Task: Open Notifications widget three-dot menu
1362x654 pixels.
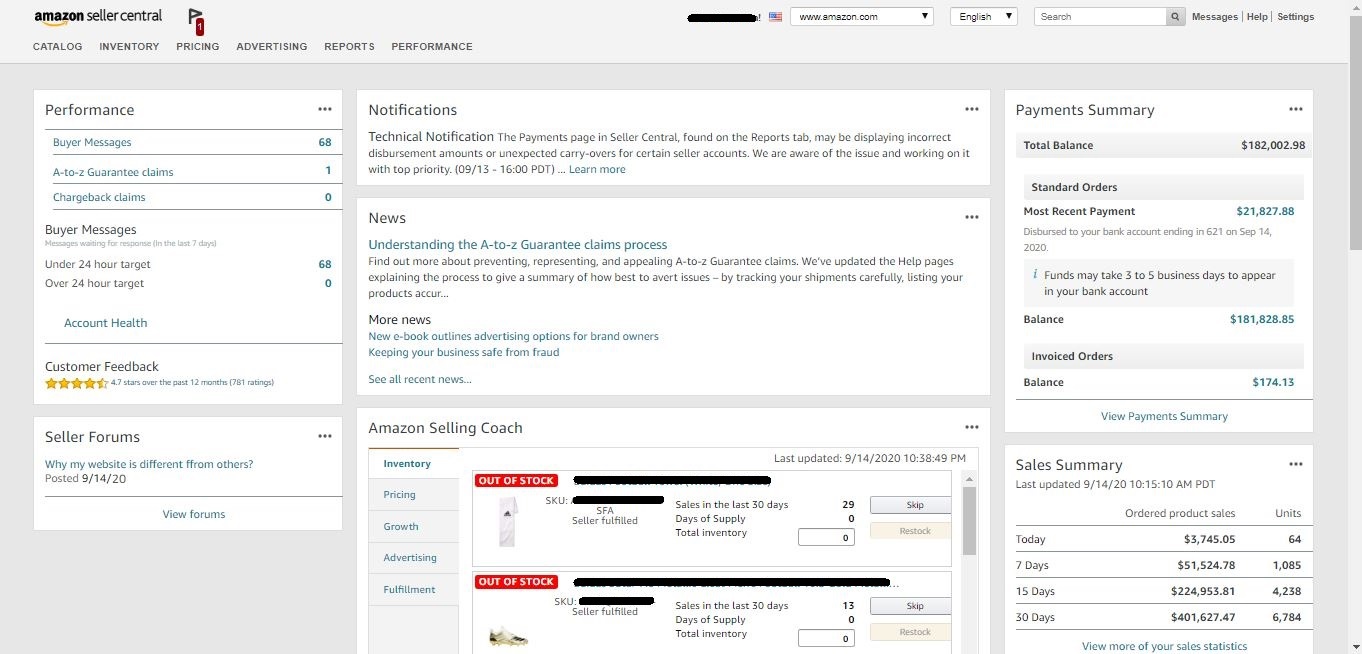Action: (x=972, y=109)
